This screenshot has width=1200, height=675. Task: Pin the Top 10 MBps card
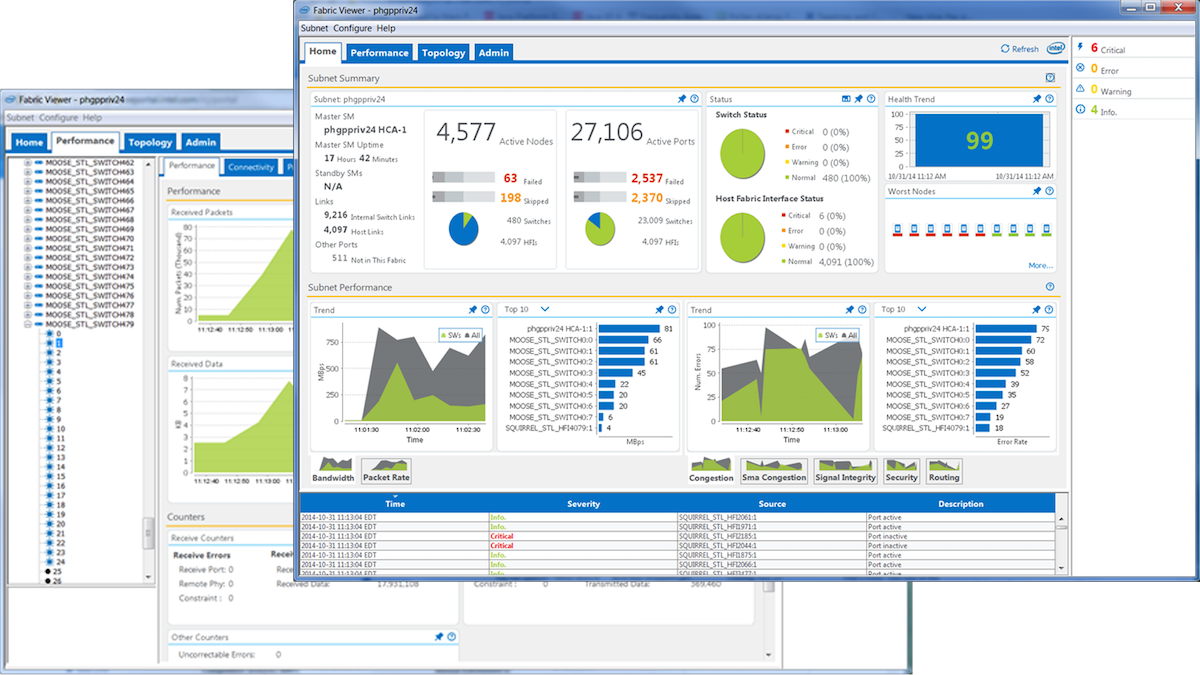point(659,310)
